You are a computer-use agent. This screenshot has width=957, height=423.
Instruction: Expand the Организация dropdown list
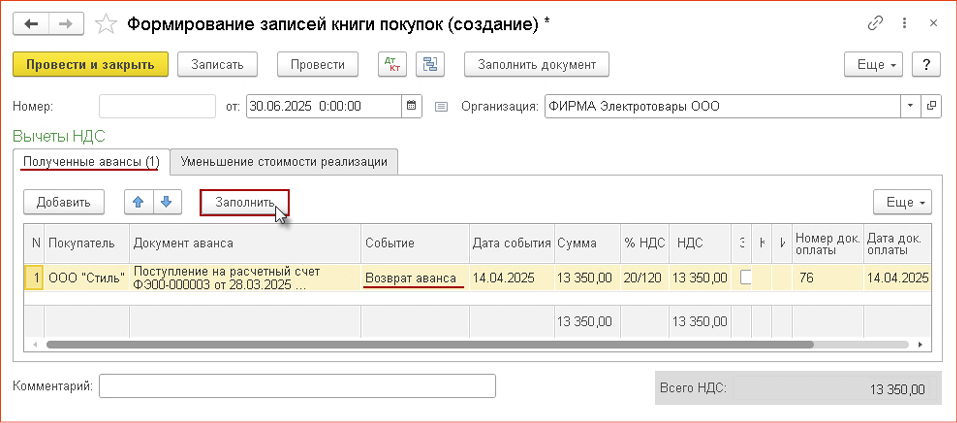coord(910,105)
